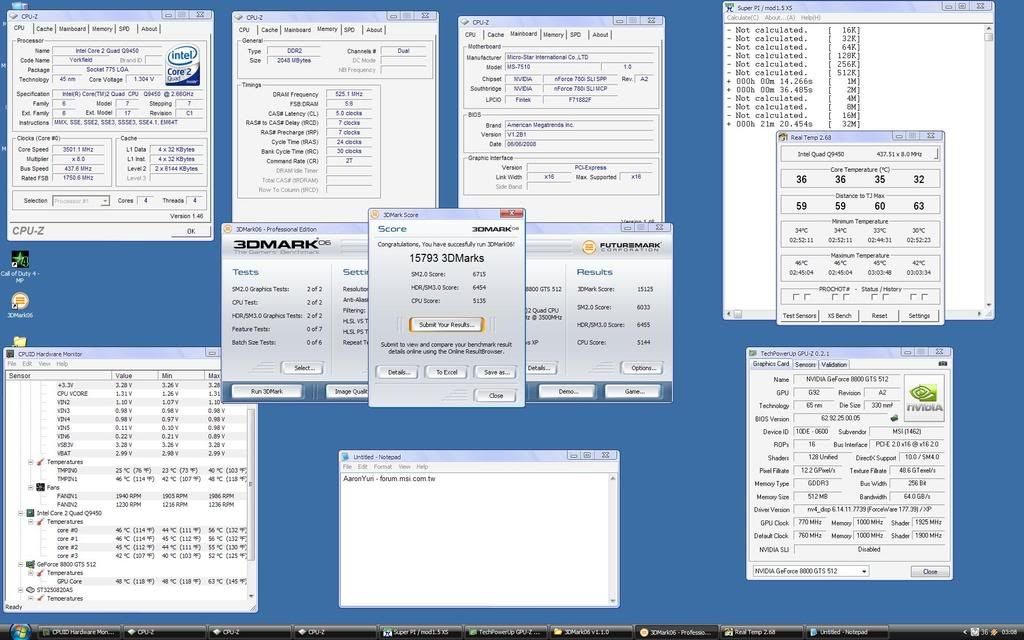Click the Select... button under Tests
1024x640 pixels.
tap(304, 368)
